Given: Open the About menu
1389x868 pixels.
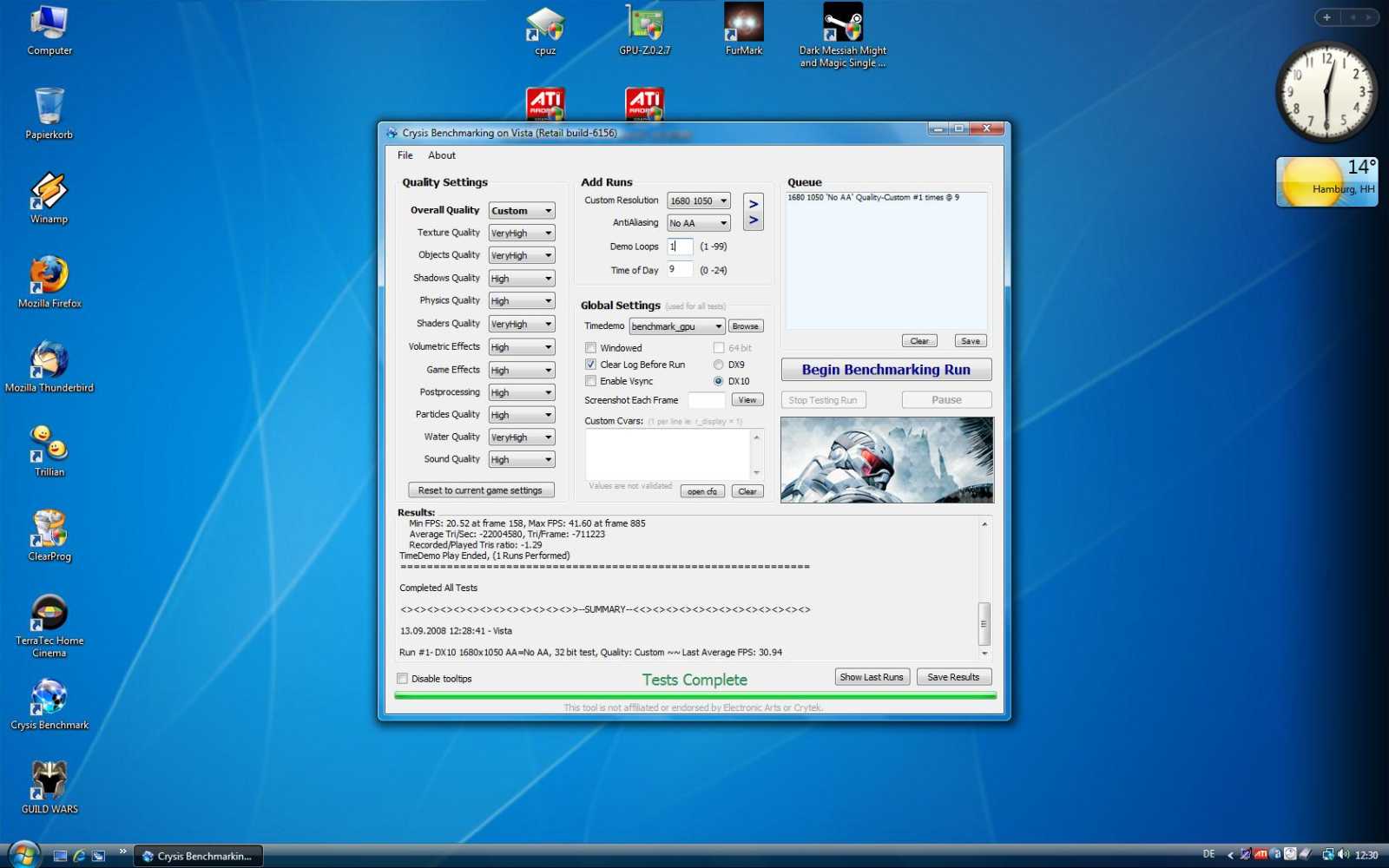Looking at the screenshot, I should point(442,155).
